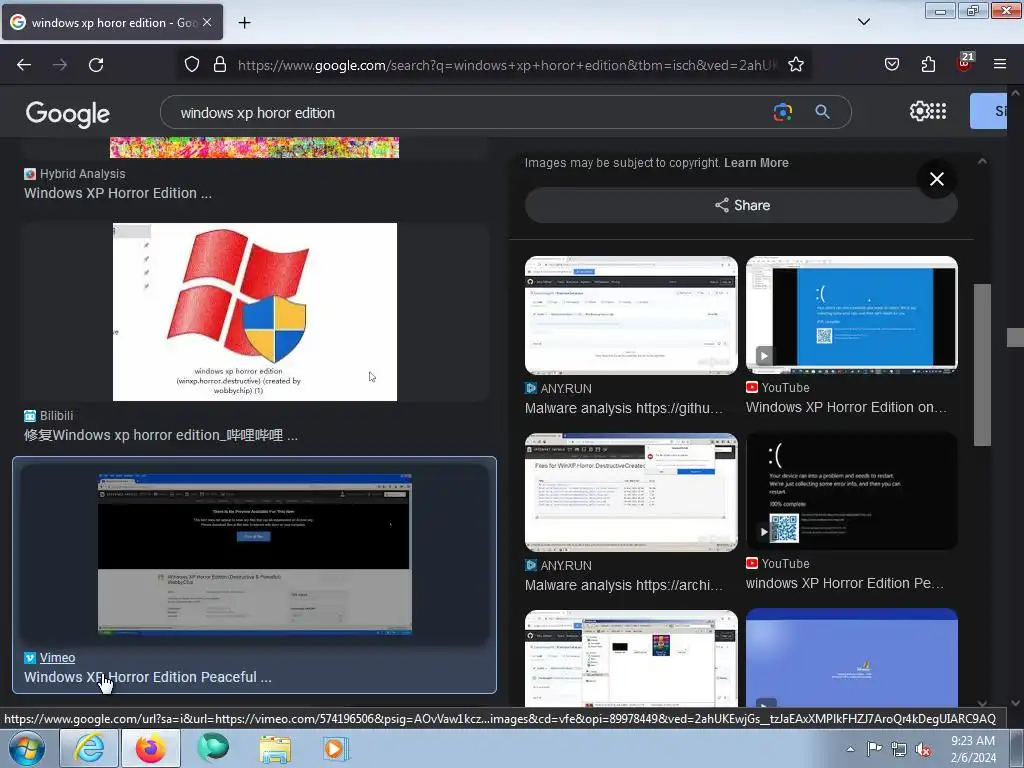Go to Google home via logo
The width and height of the screenshot is (1024, 768).
point(68,114)
